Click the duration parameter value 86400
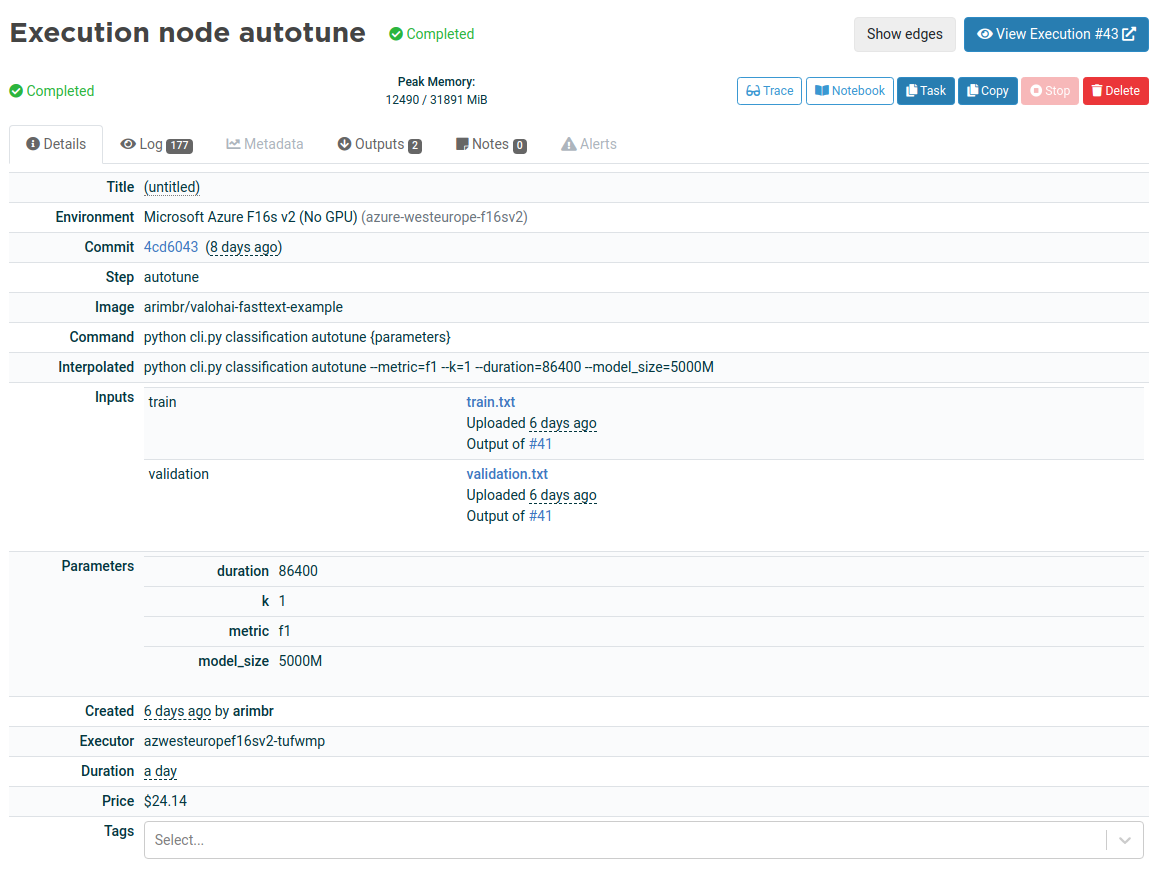 tap(298, 570)
